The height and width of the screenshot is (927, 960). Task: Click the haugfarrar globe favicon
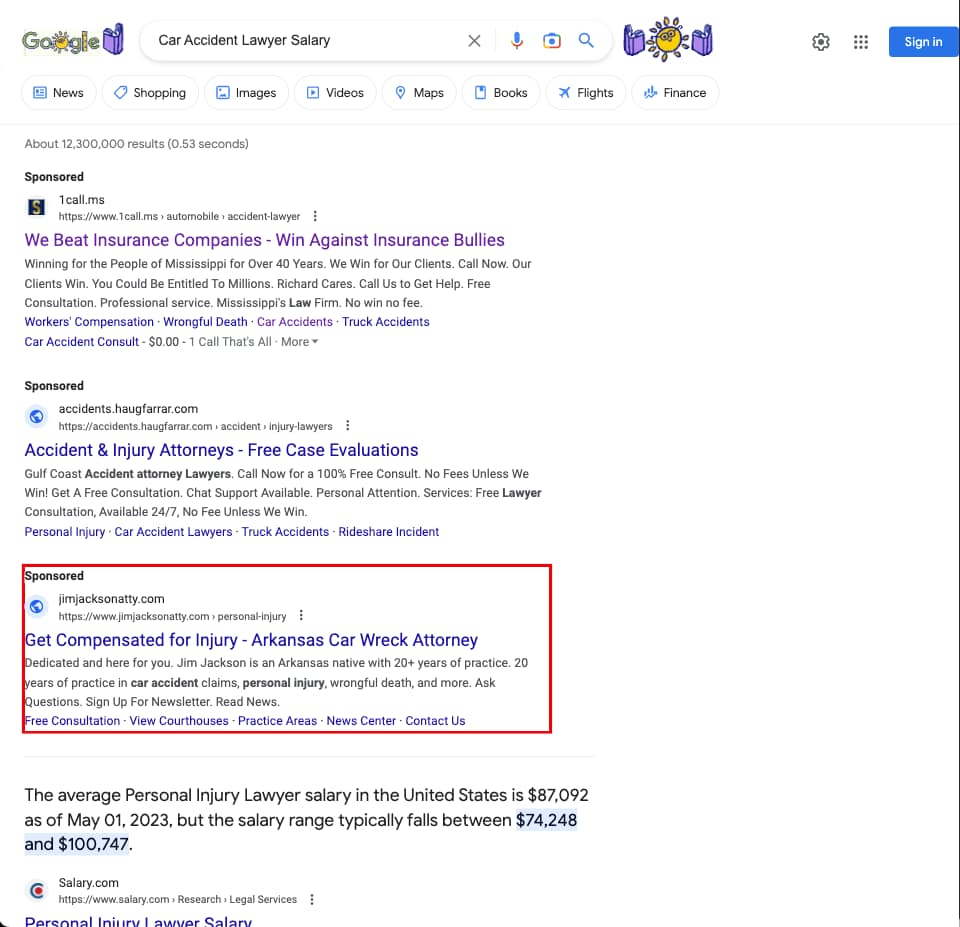[x=37, y=416]
